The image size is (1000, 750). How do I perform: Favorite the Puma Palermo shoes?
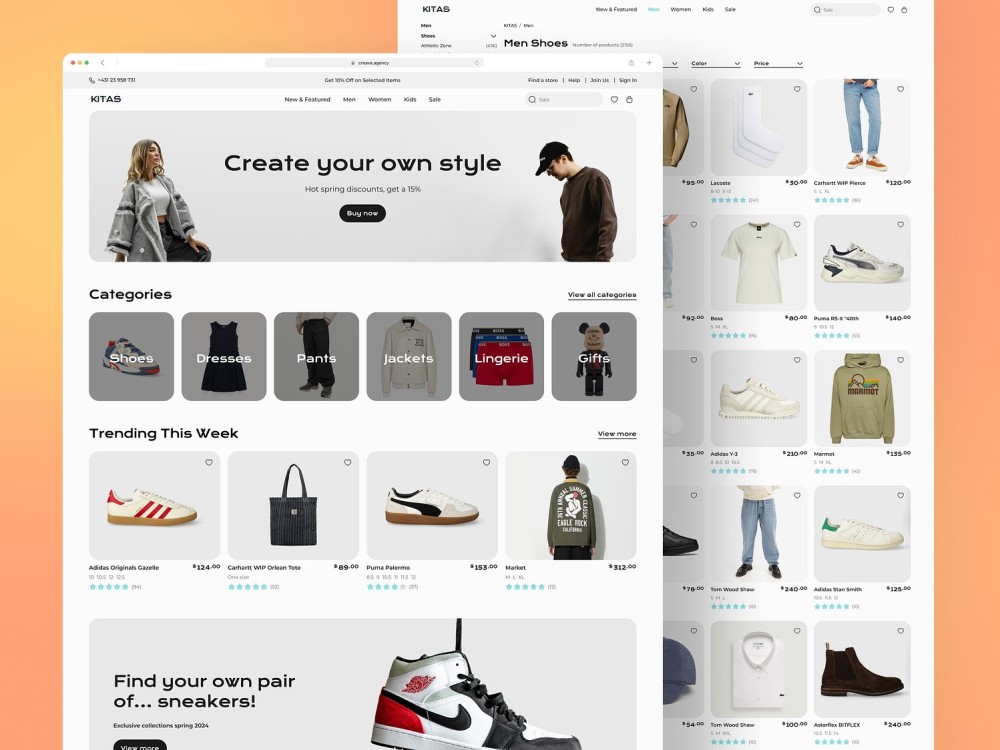(485, 463)
